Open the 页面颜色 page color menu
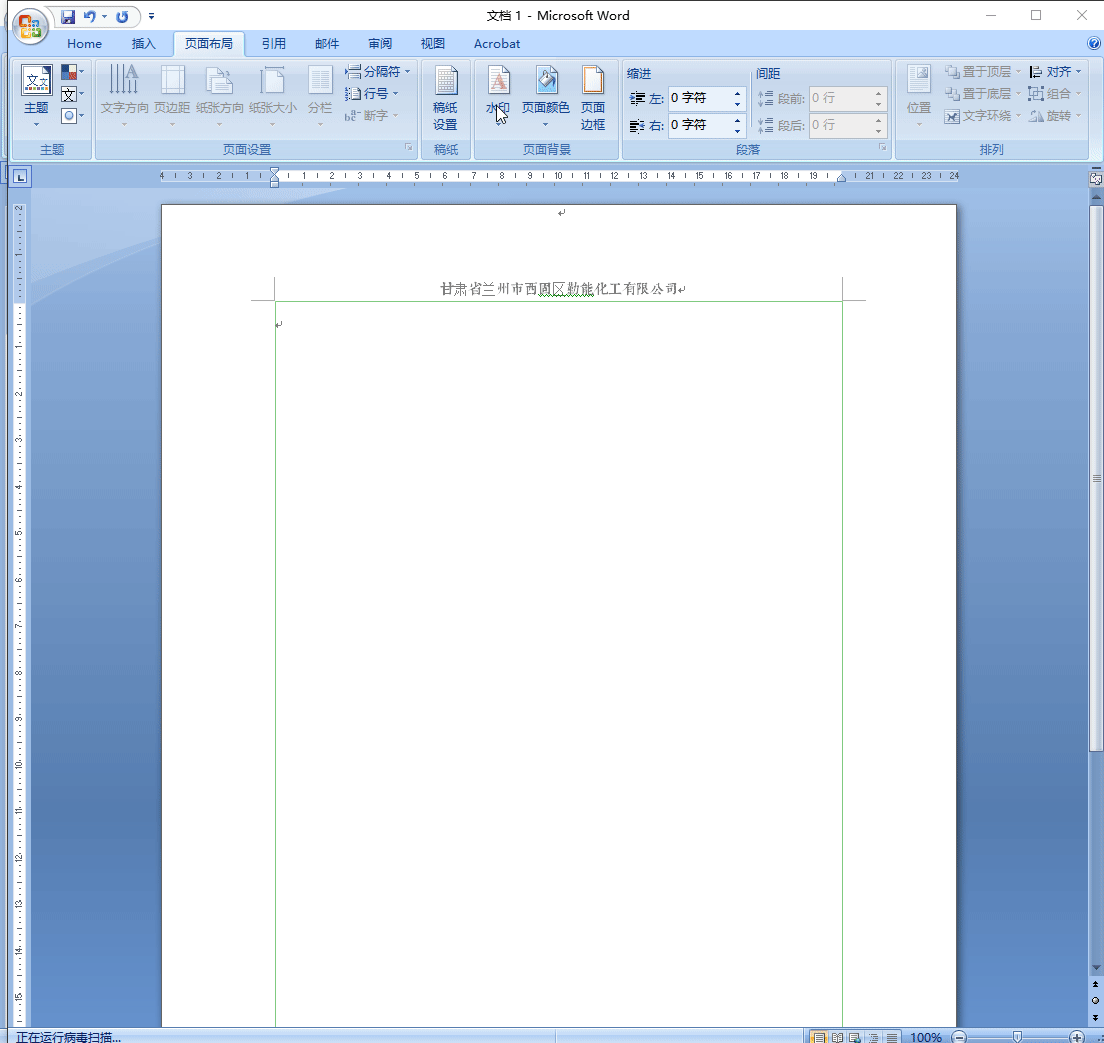The width and height of the screenshot is (1104, 1043). click(x=546, y=96)
